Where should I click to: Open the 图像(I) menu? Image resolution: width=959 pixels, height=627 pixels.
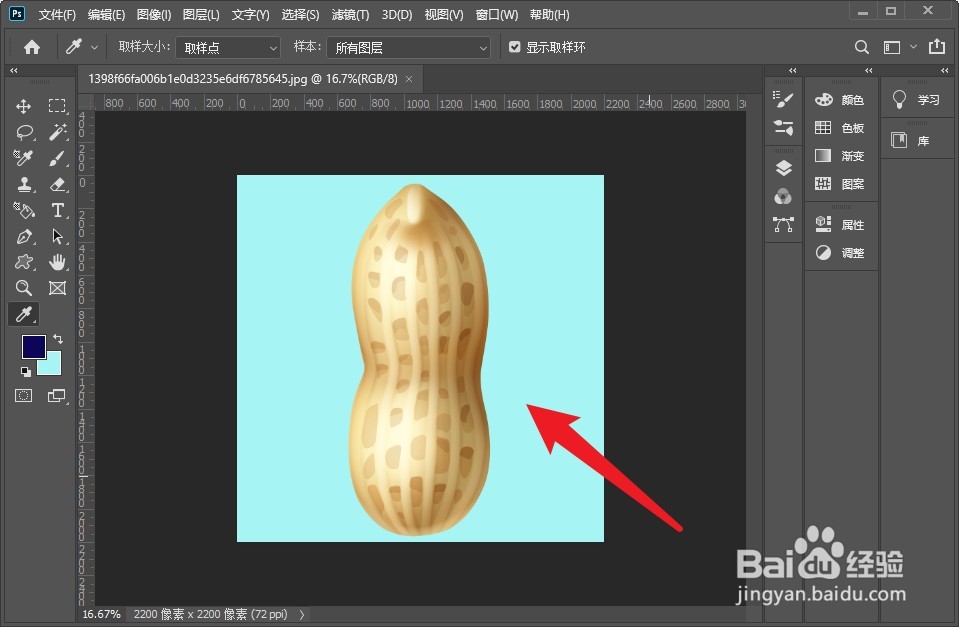pyautogui.click(x=153, y=14)
